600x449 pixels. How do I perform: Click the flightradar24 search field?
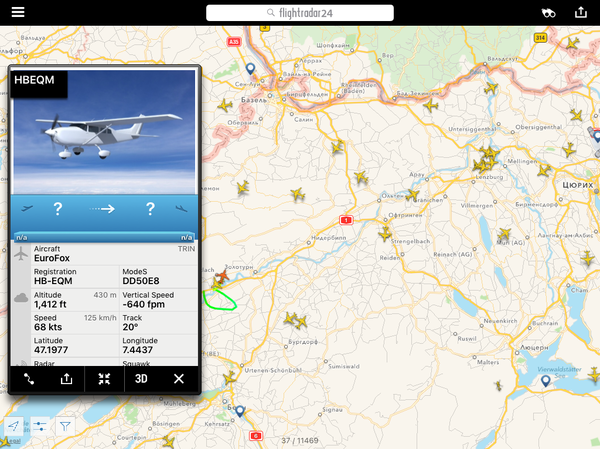pyautogui.click(x=300, y=13)
